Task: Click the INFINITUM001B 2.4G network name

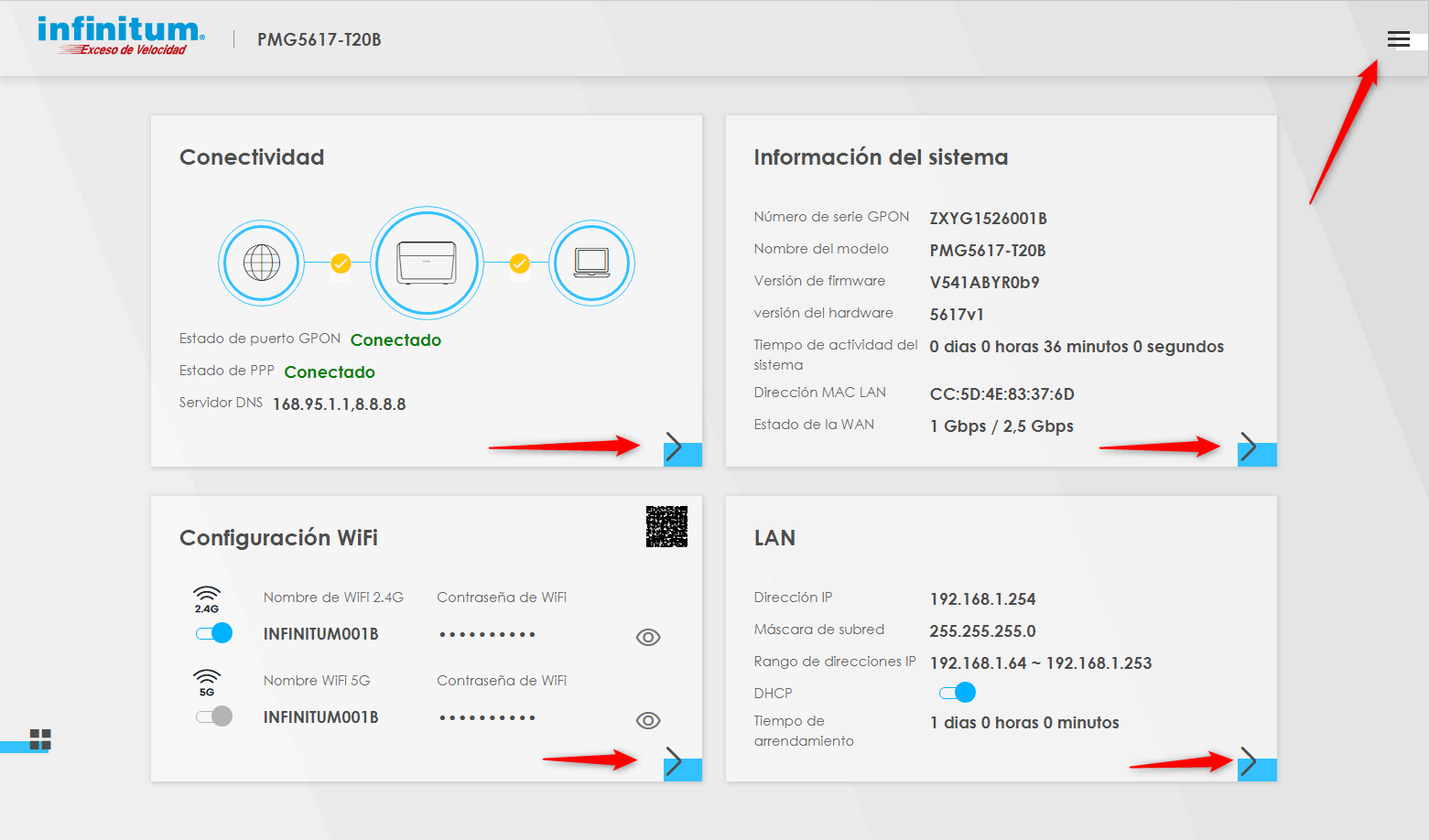Action: pyautogui.click(x=320, y=634)
